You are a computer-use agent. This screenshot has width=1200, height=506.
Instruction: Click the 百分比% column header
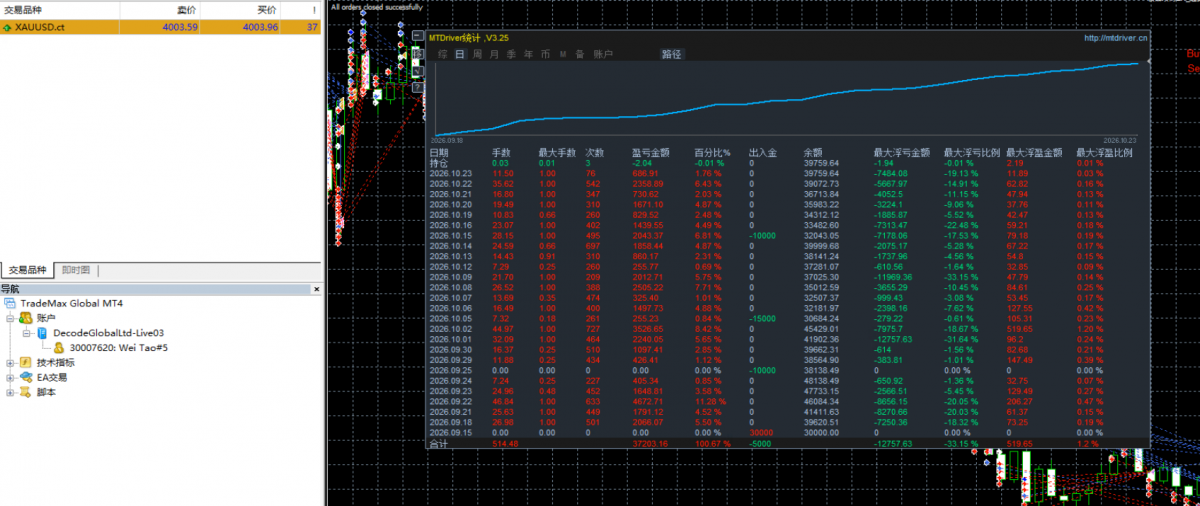pyautogui.click(x=712, y=152)
